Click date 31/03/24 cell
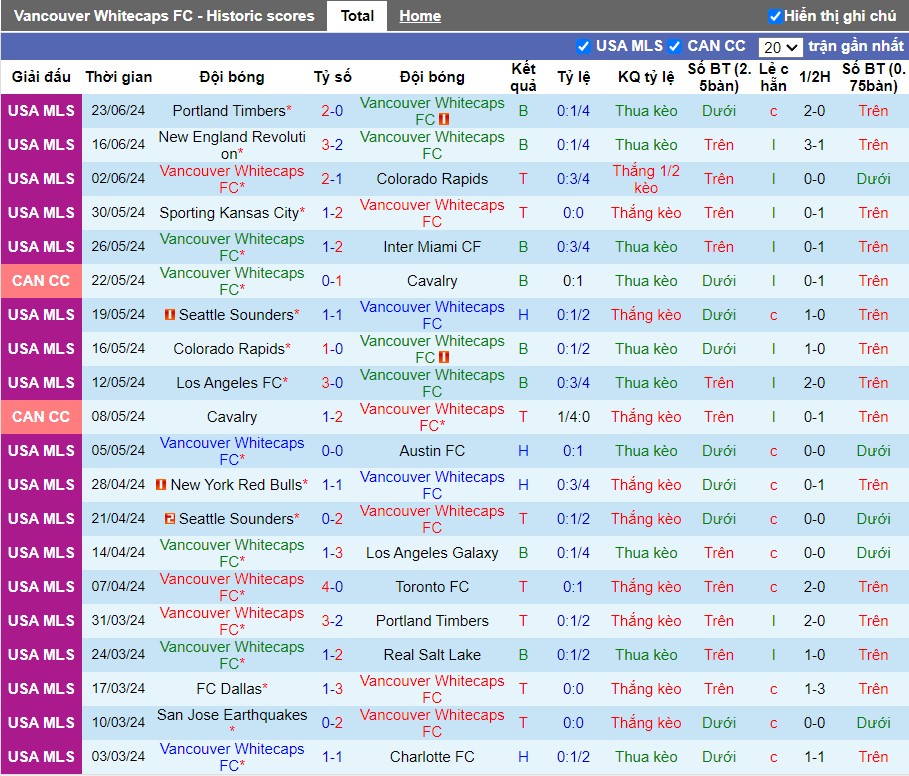Viewport: 909px width, 776px height. click(x=118, y=621)
